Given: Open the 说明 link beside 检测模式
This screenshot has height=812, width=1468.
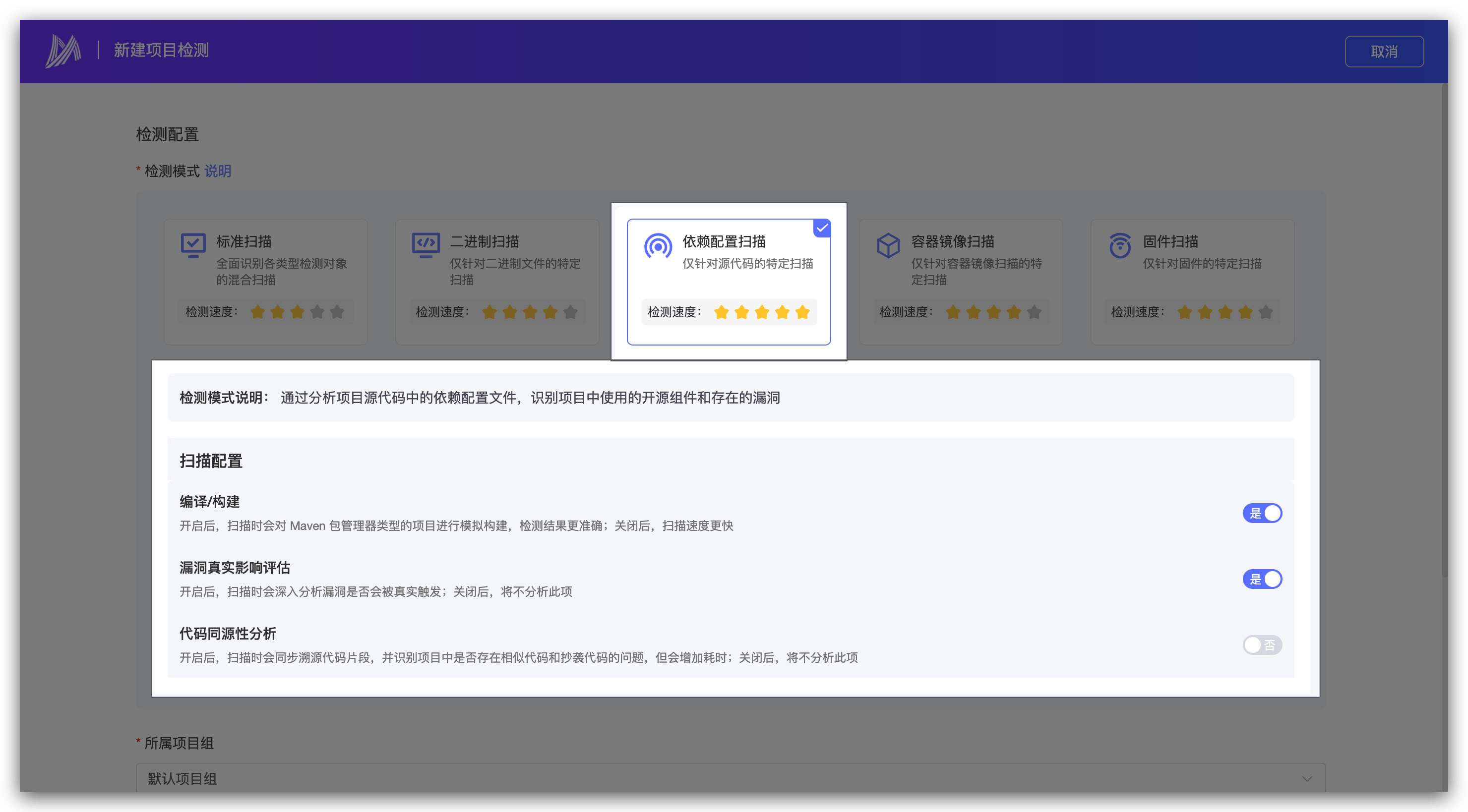Looking at the screenshot, I should [x=218, y=171].
